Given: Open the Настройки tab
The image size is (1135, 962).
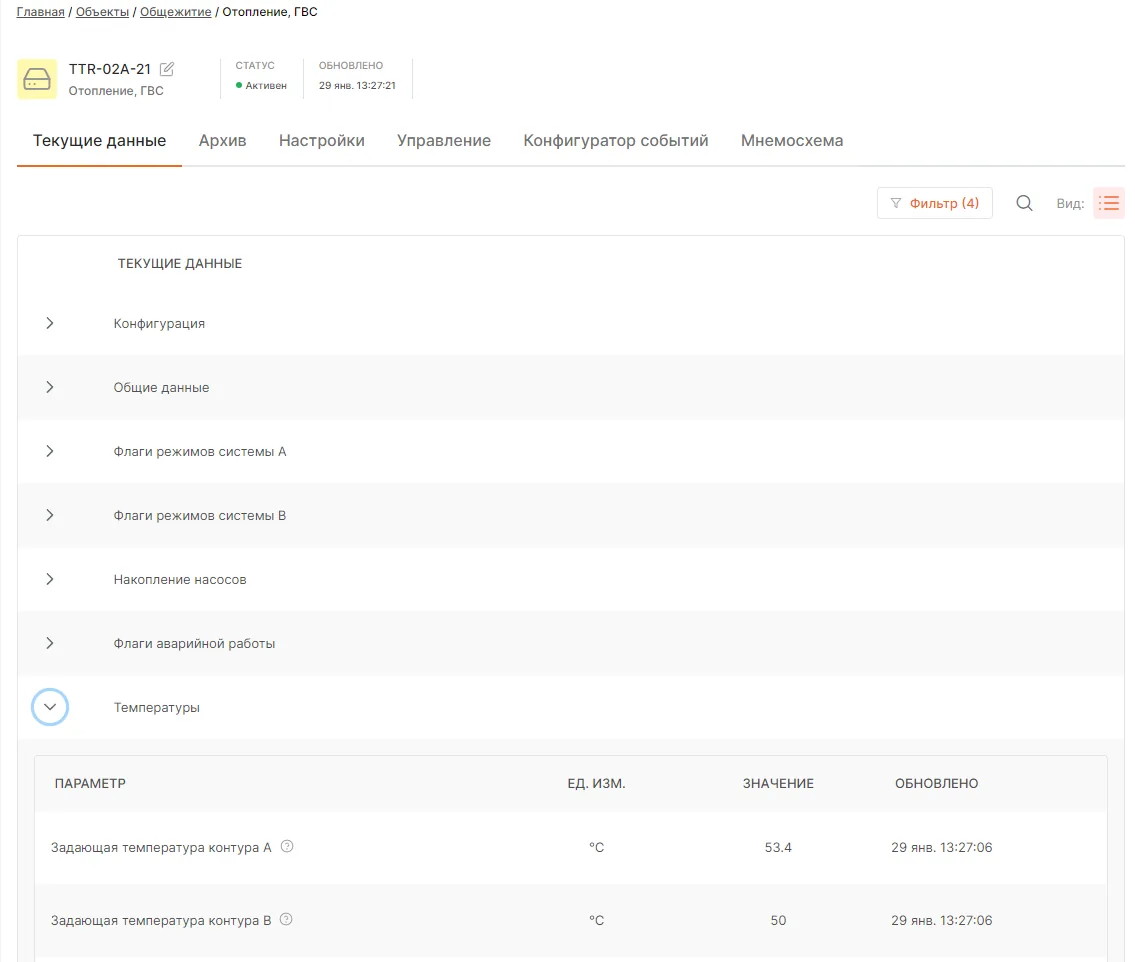Looking at the screenshot, I should (x=321, y=140).
